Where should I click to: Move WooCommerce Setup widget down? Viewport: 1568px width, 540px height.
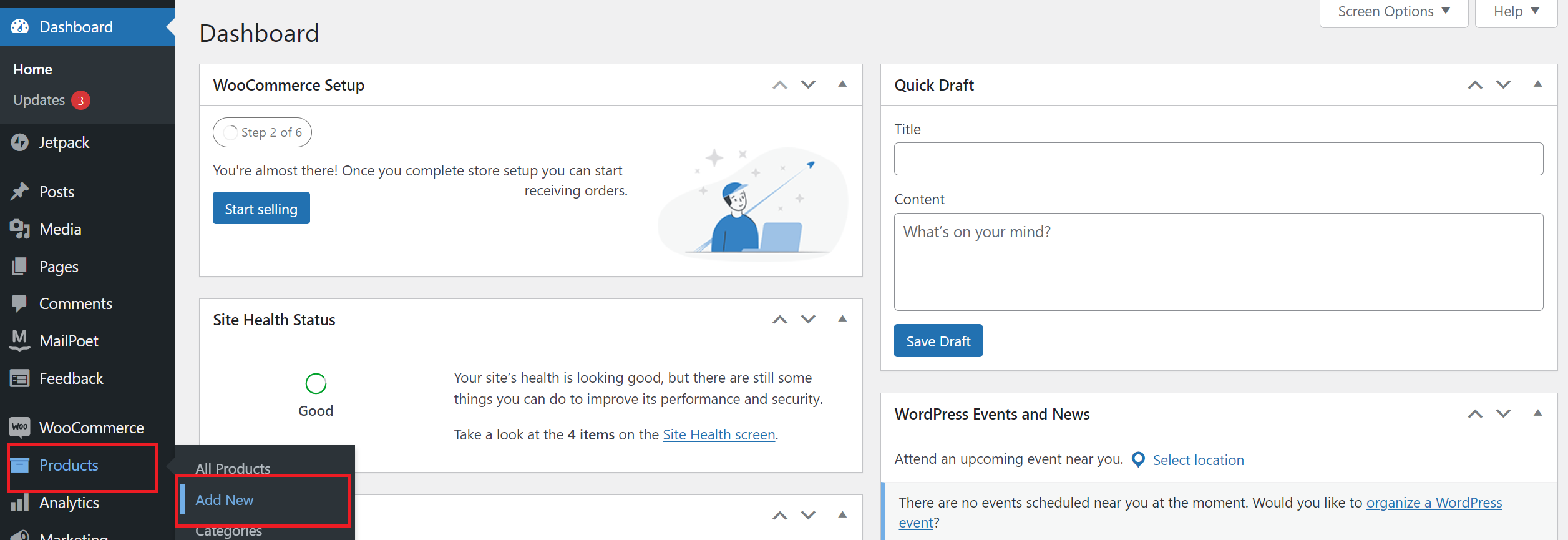click(809, 85)
